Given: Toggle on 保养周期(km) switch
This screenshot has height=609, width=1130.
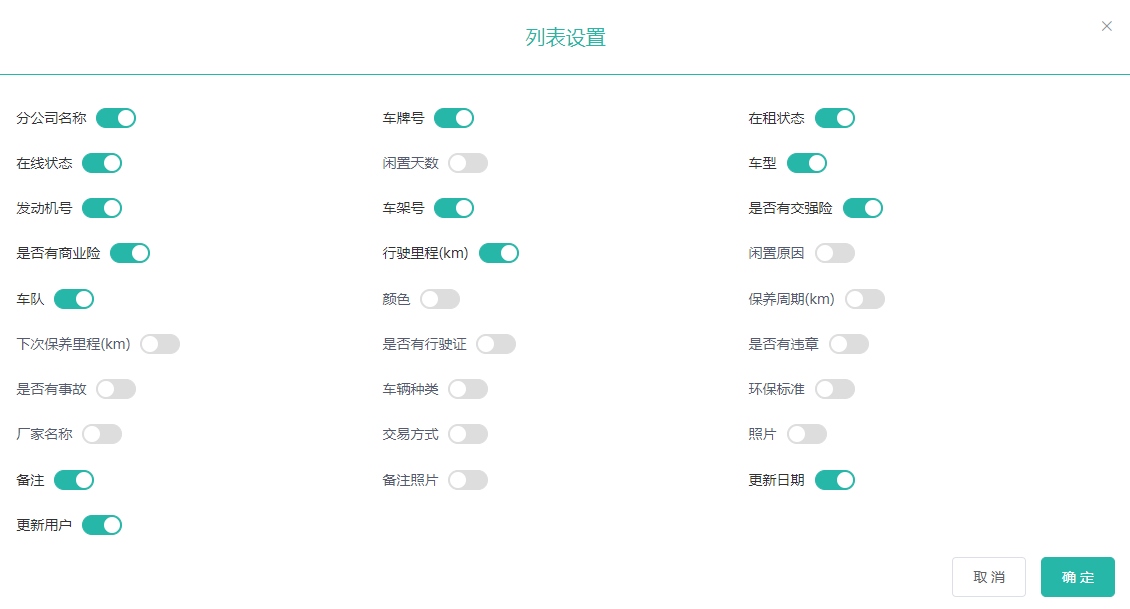Looking at the screenshot, I should [864, 299].
